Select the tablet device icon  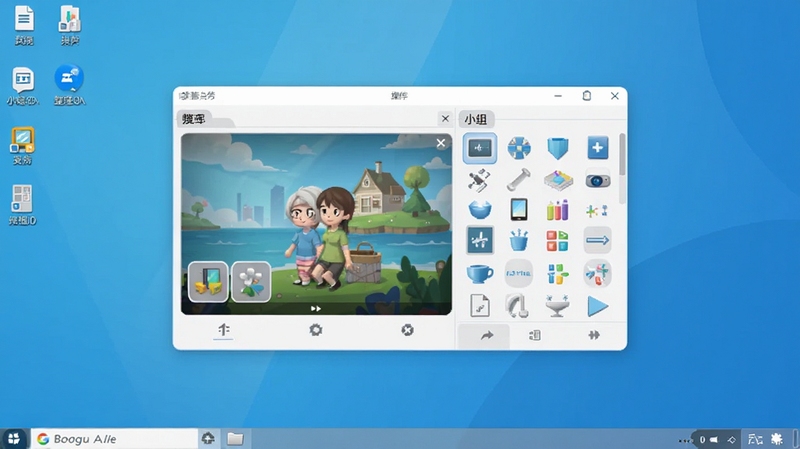pos(519,210)
